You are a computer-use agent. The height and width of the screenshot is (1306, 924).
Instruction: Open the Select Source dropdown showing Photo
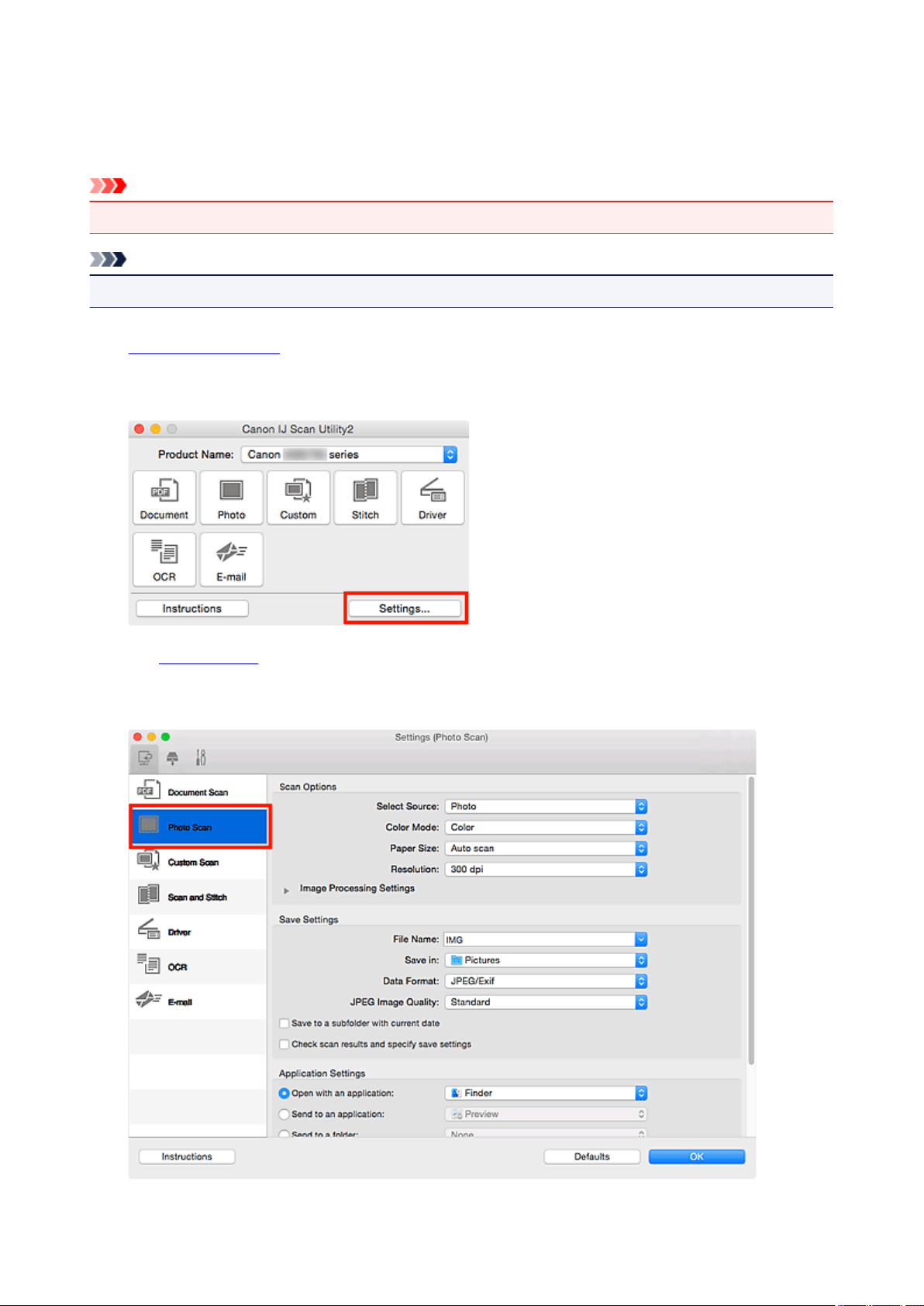tap(546, 806)
